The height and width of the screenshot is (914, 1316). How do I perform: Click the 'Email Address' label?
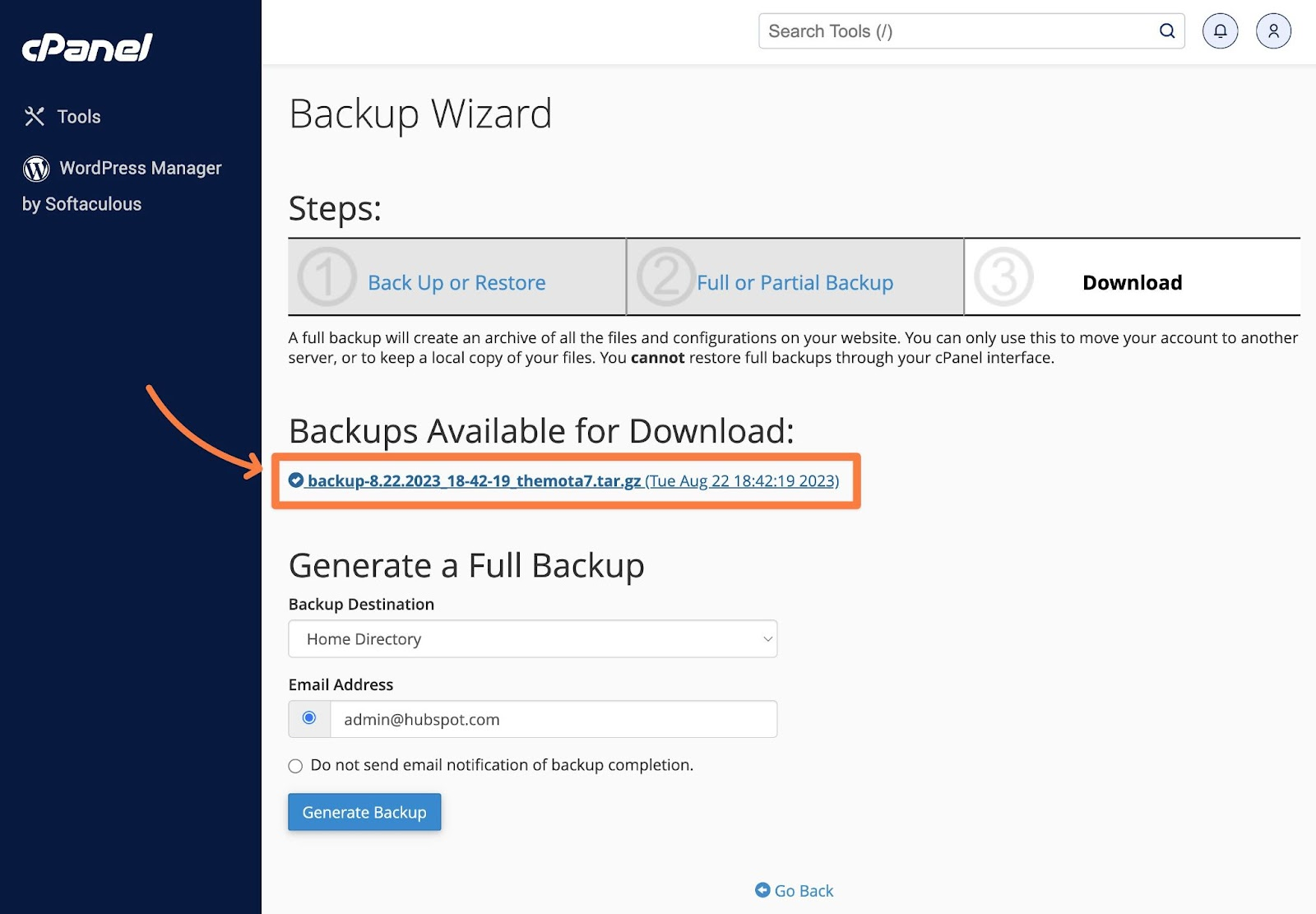point(341,684)
